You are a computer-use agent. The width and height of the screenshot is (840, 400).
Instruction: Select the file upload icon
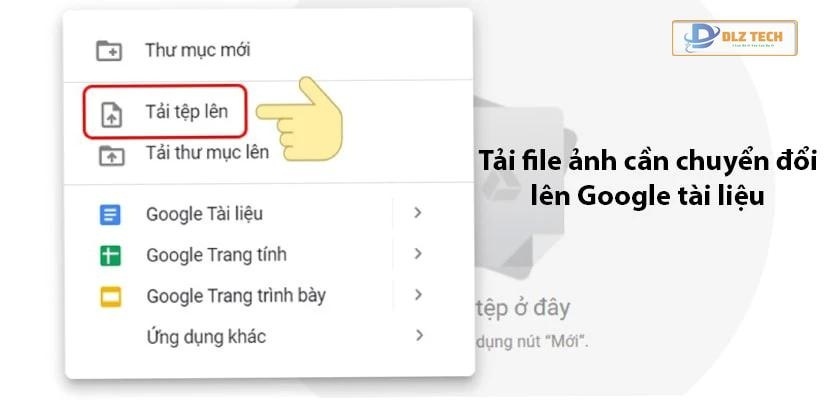point(111,114)
